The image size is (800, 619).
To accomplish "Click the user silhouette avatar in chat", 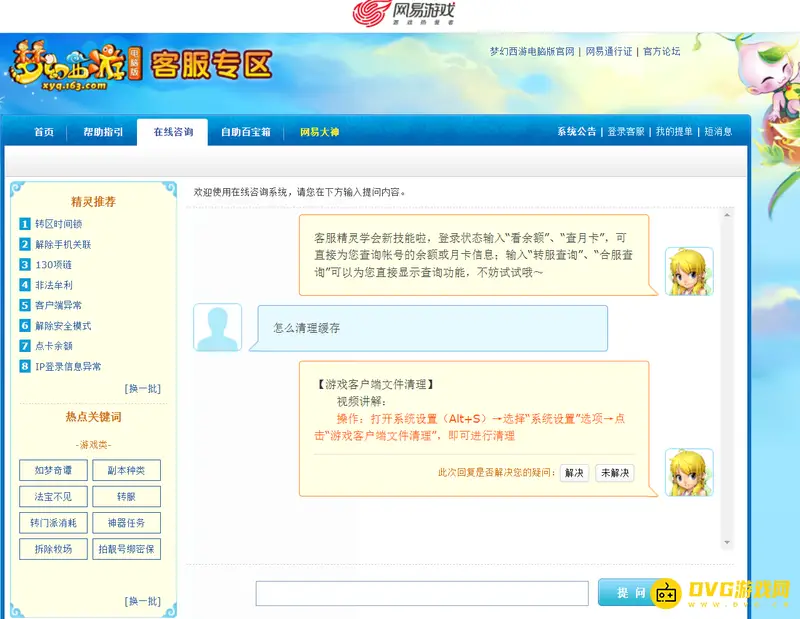I will (x=217, y=327).
